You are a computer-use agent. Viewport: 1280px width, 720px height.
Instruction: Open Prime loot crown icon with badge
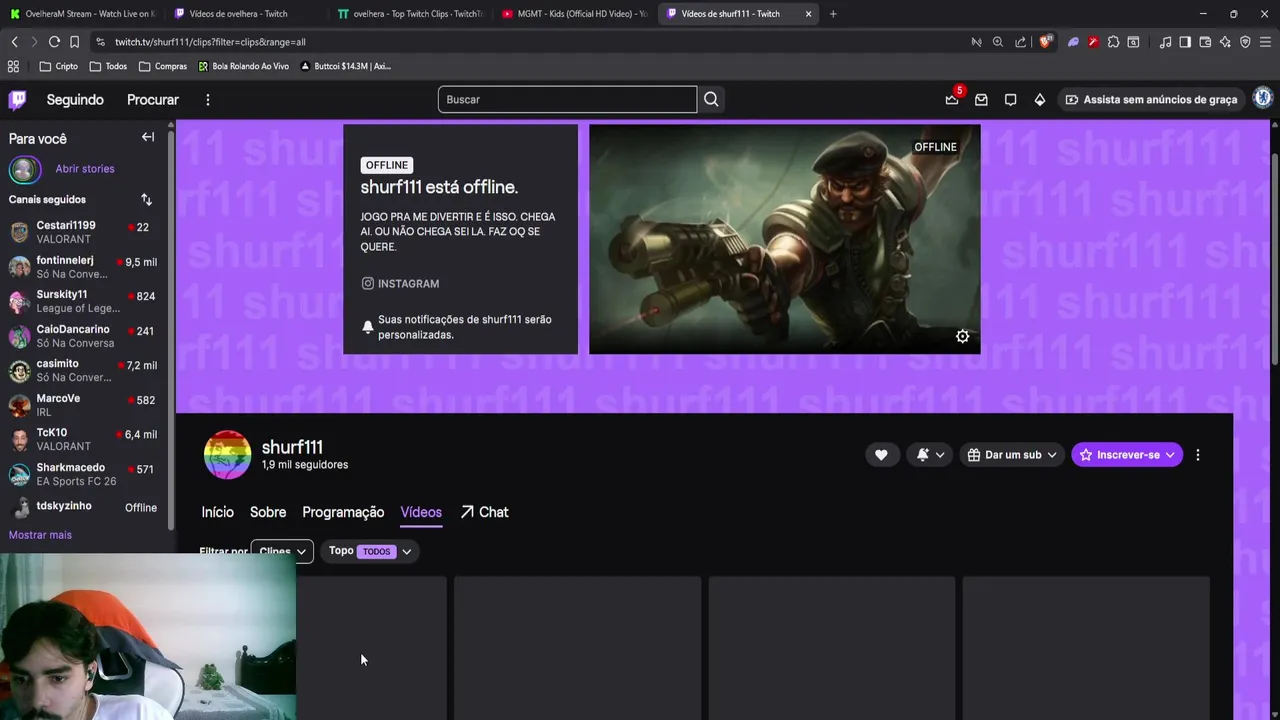952,99
